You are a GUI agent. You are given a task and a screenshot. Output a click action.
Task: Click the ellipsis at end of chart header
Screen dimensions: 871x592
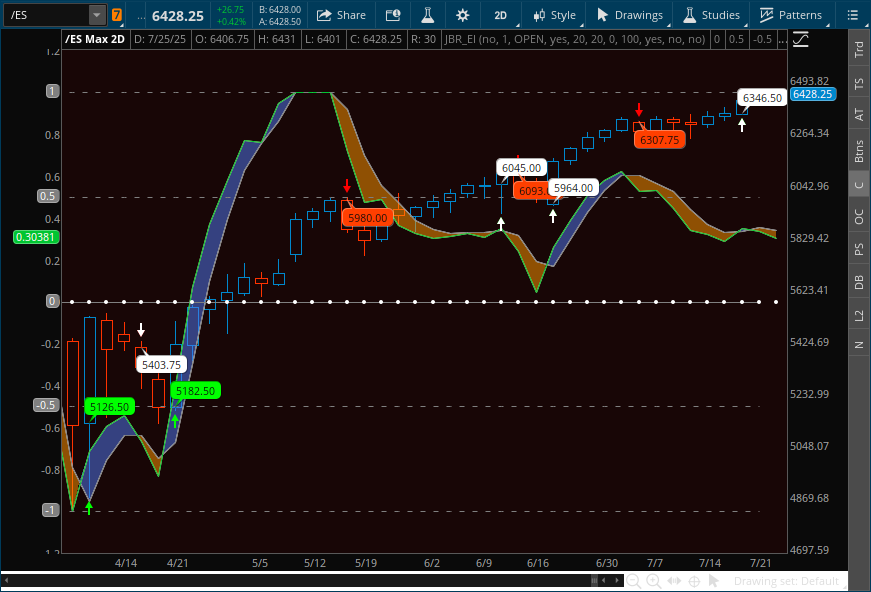782,39
